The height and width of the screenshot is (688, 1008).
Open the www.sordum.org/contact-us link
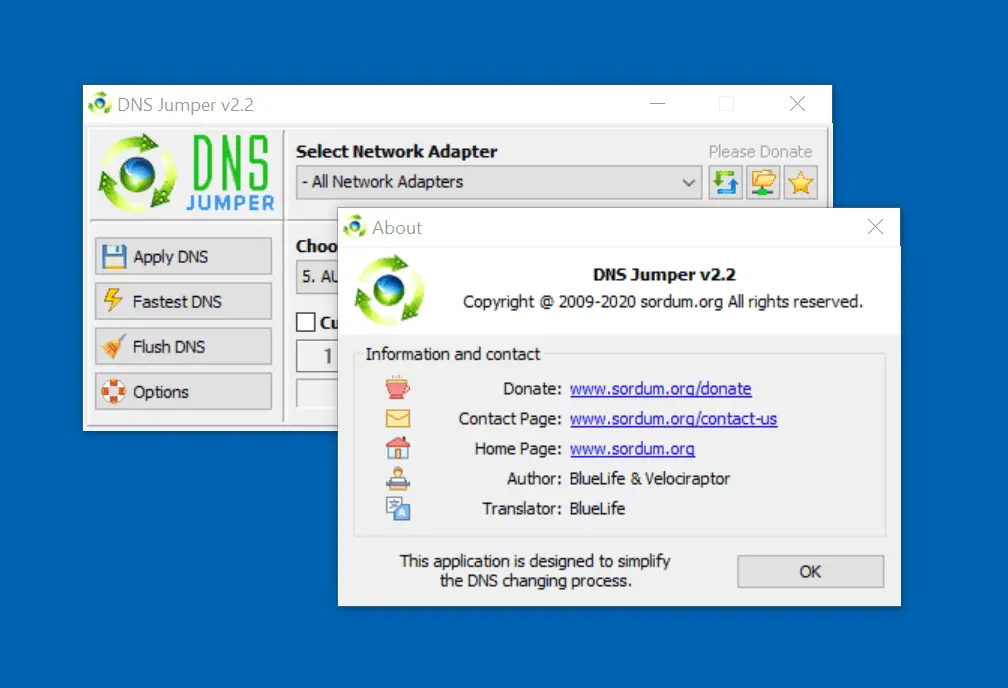click(673, 419)
